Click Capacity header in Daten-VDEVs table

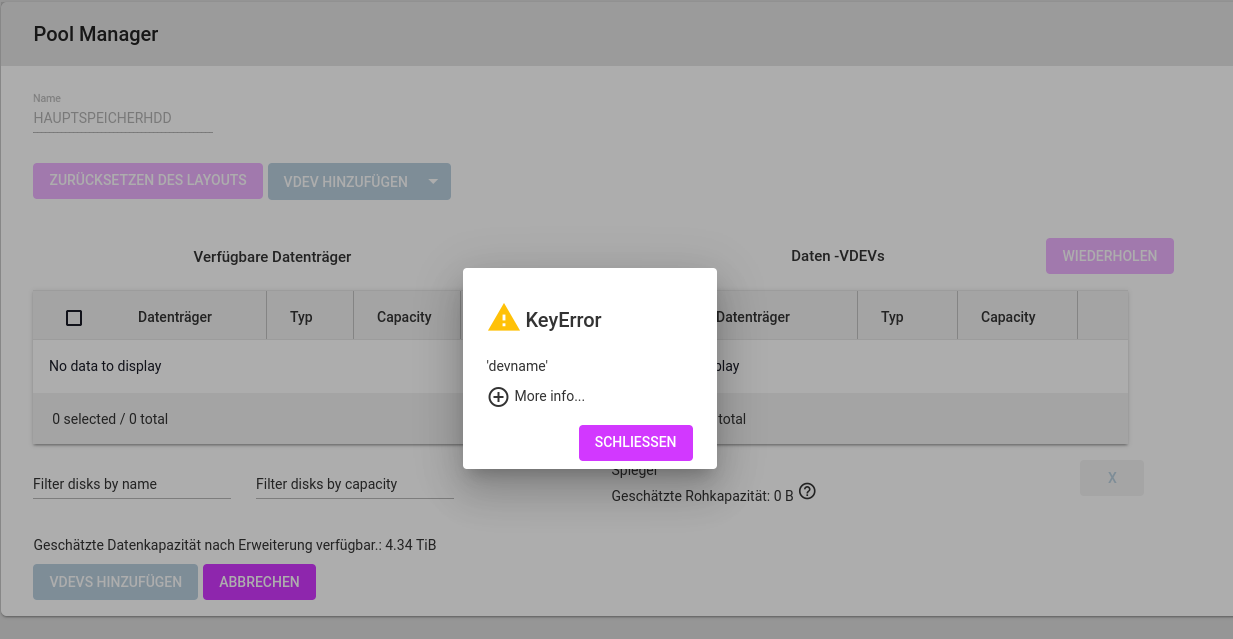point(1008,317)
